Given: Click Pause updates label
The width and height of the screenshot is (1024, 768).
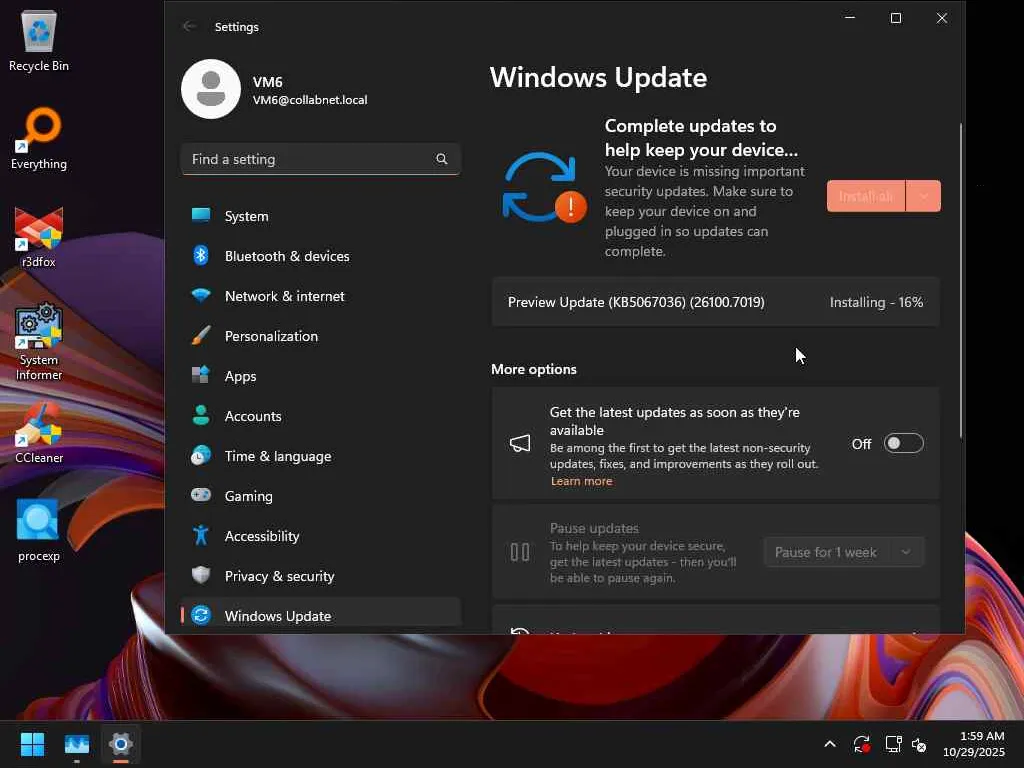Looking at the screenshot, I should (594, 528).
